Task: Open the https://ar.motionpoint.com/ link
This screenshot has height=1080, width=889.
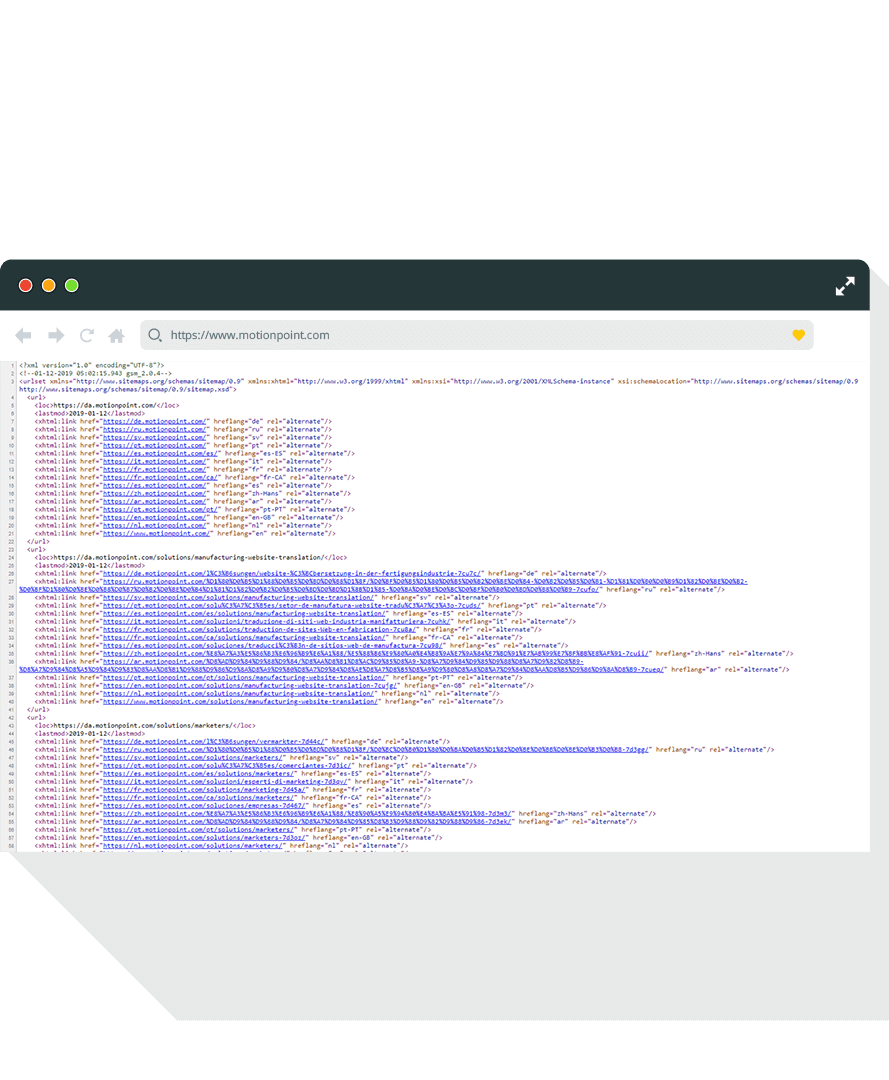Action: (x=155, y=501)
